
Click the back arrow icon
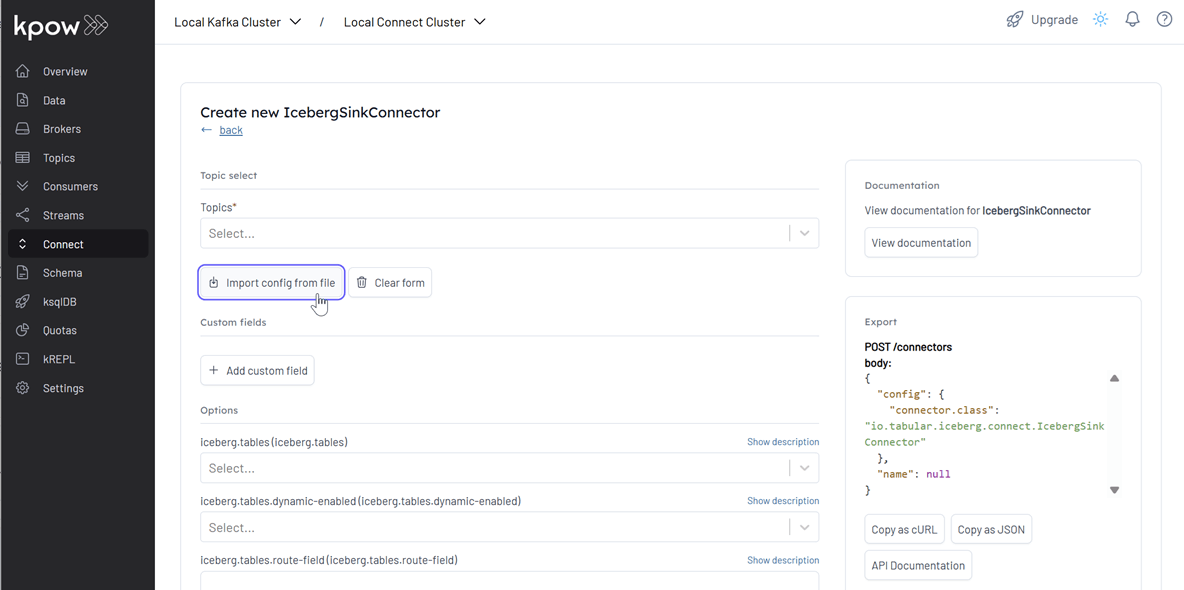(x=207, y=130)
